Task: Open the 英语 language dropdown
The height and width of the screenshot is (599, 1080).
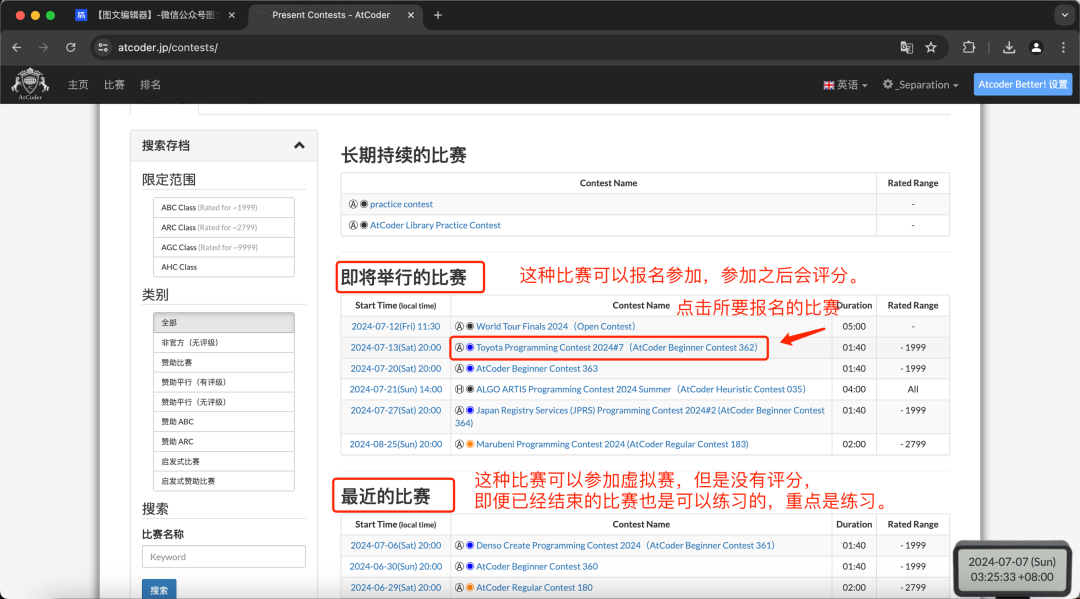Action: (x=842, y=85)
